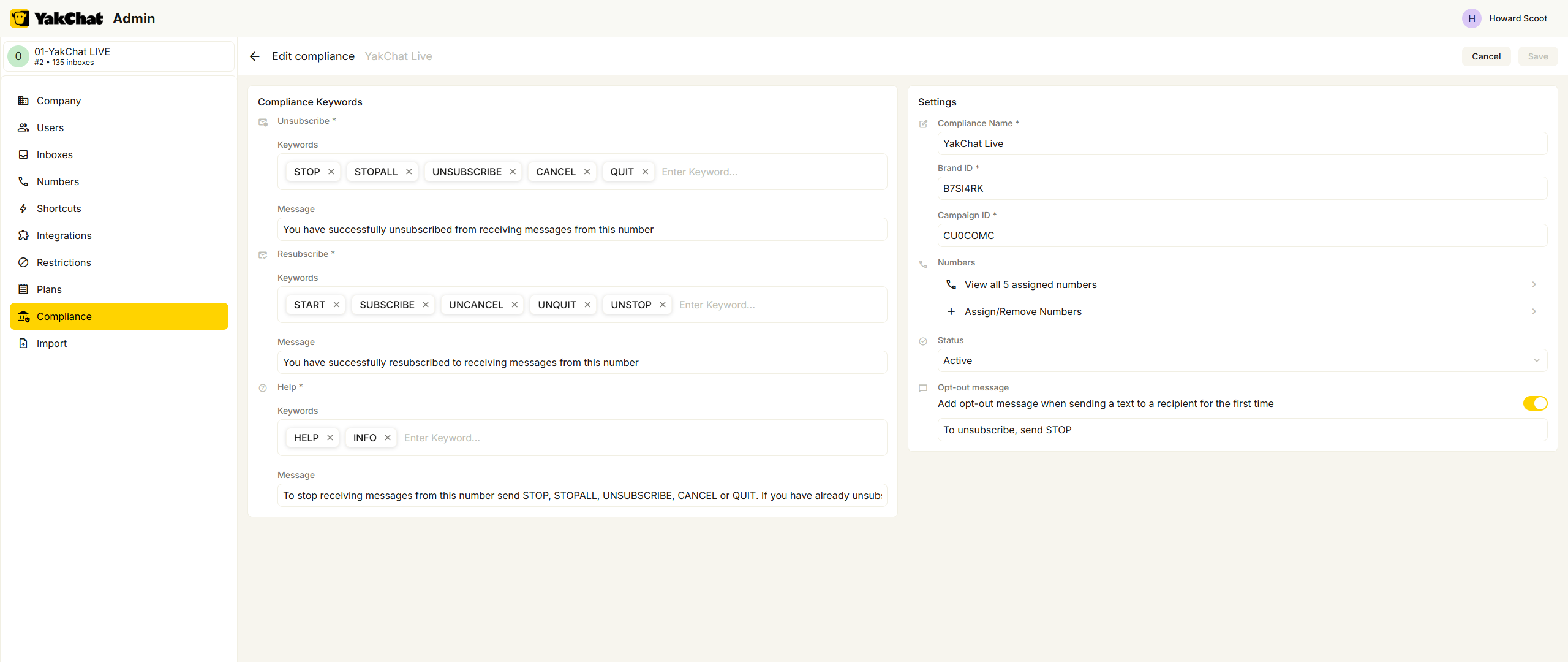Open Howard Scoot user profile avatar
This screenshot has height=662, width=1568.
pyautogui.click(x=1471, y=18)
